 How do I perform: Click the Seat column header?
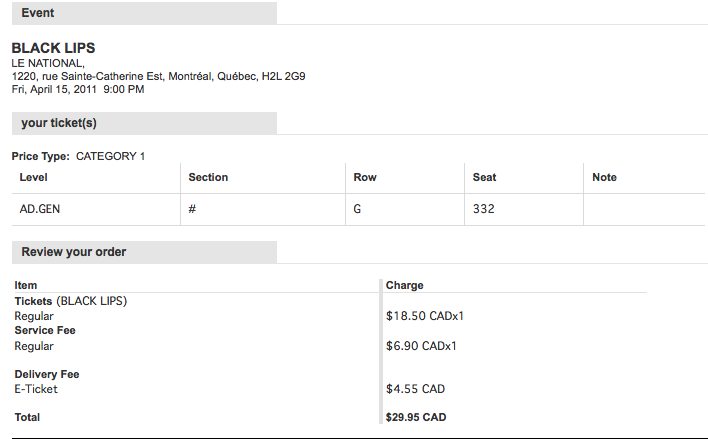485,177
